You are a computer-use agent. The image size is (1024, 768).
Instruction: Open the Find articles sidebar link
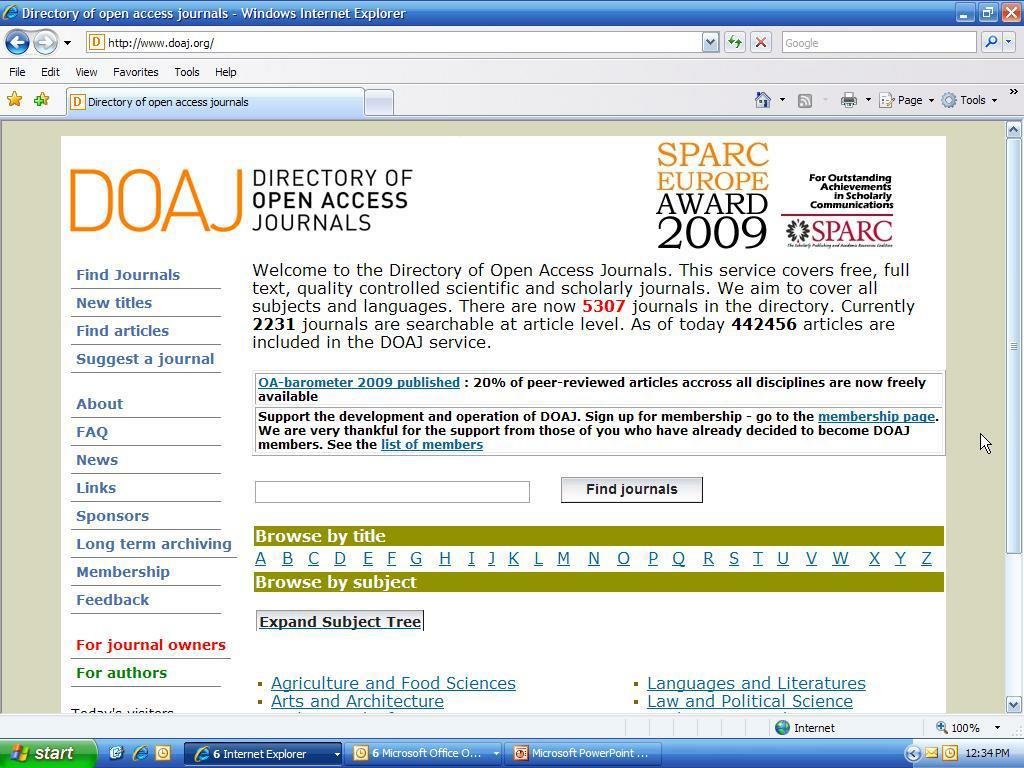(122, 331)
